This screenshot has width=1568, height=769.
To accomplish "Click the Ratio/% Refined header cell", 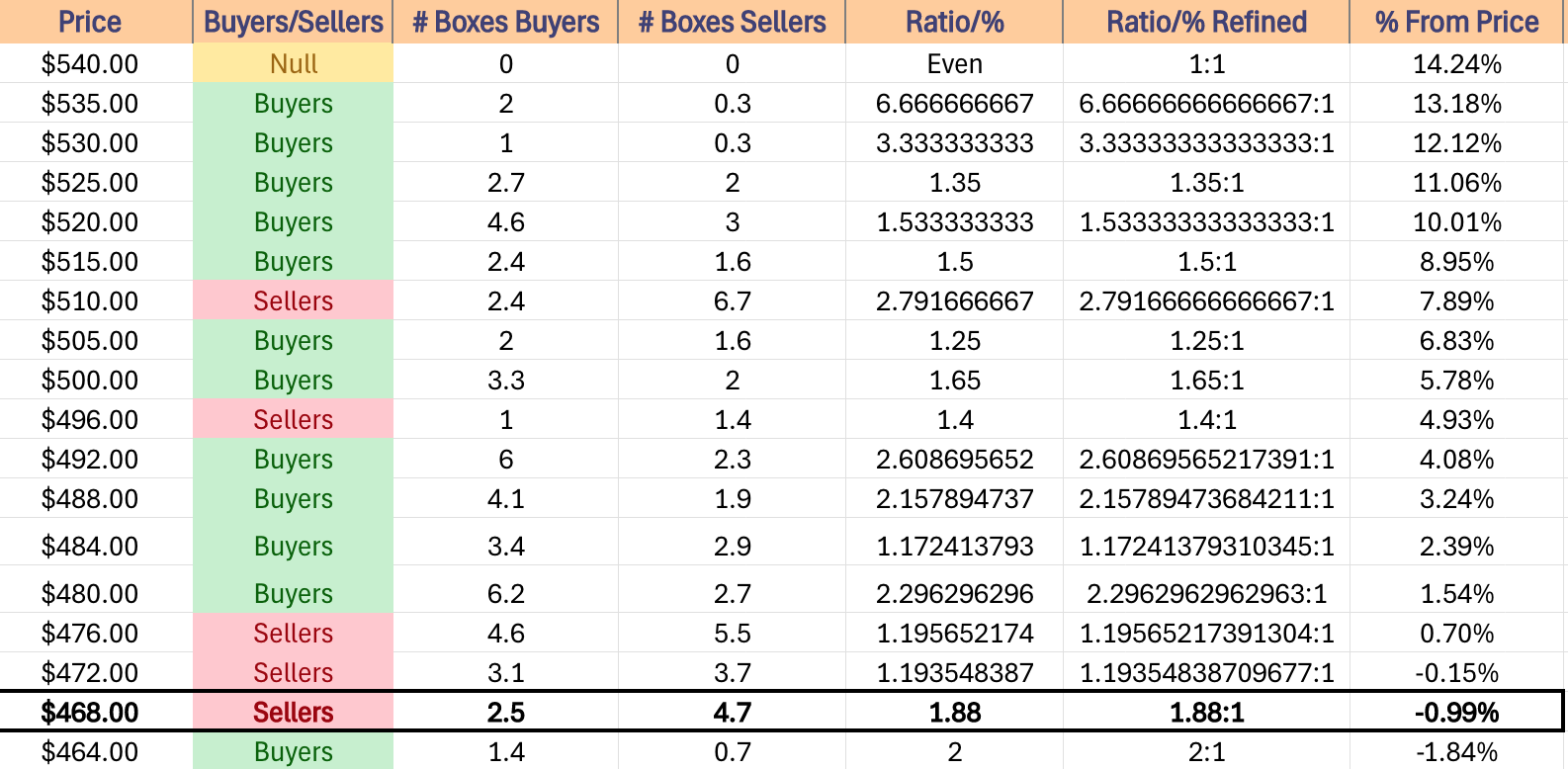I will pos(1206,22).
